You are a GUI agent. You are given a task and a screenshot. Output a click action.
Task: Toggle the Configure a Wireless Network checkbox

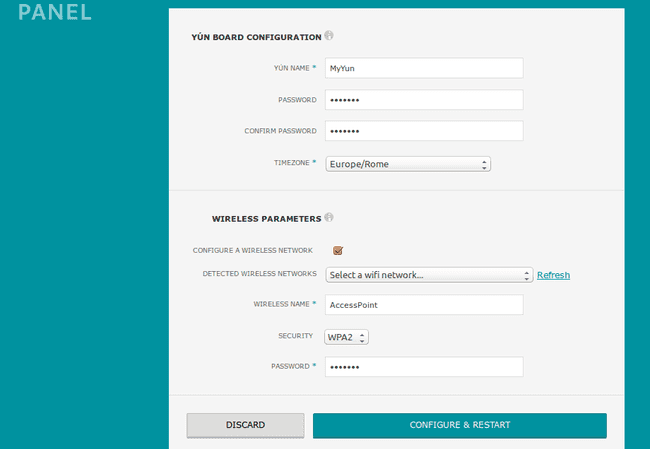tap(338, 250)
